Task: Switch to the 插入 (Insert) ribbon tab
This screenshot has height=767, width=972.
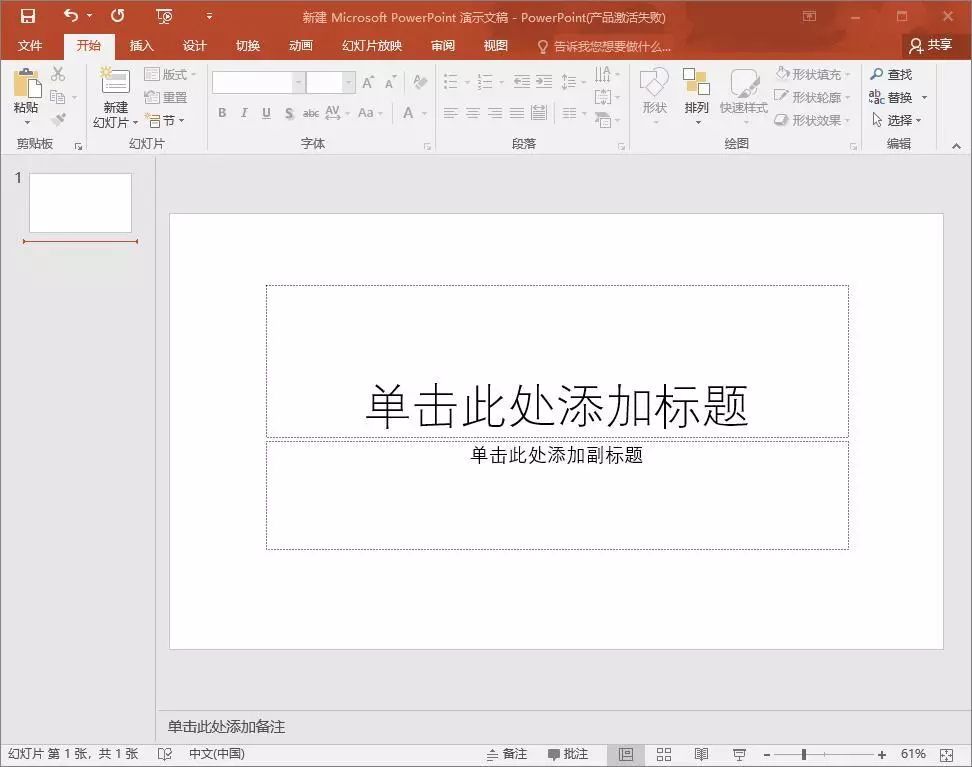Action: click(x=141, y=45)
